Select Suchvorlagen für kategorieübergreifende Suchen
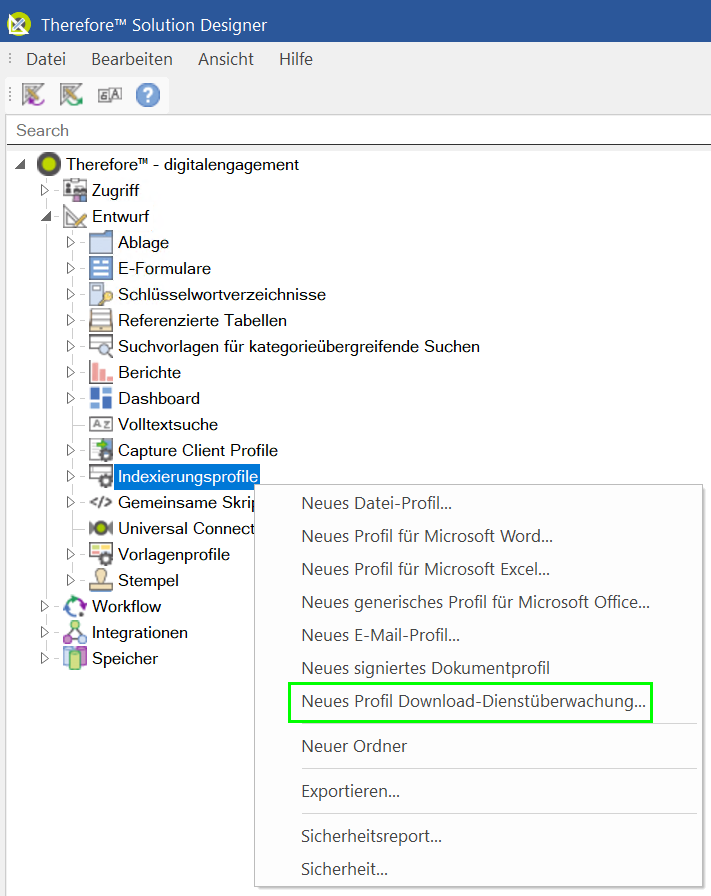The height and width of the screenshot is (896, 711). click(299, 346)
